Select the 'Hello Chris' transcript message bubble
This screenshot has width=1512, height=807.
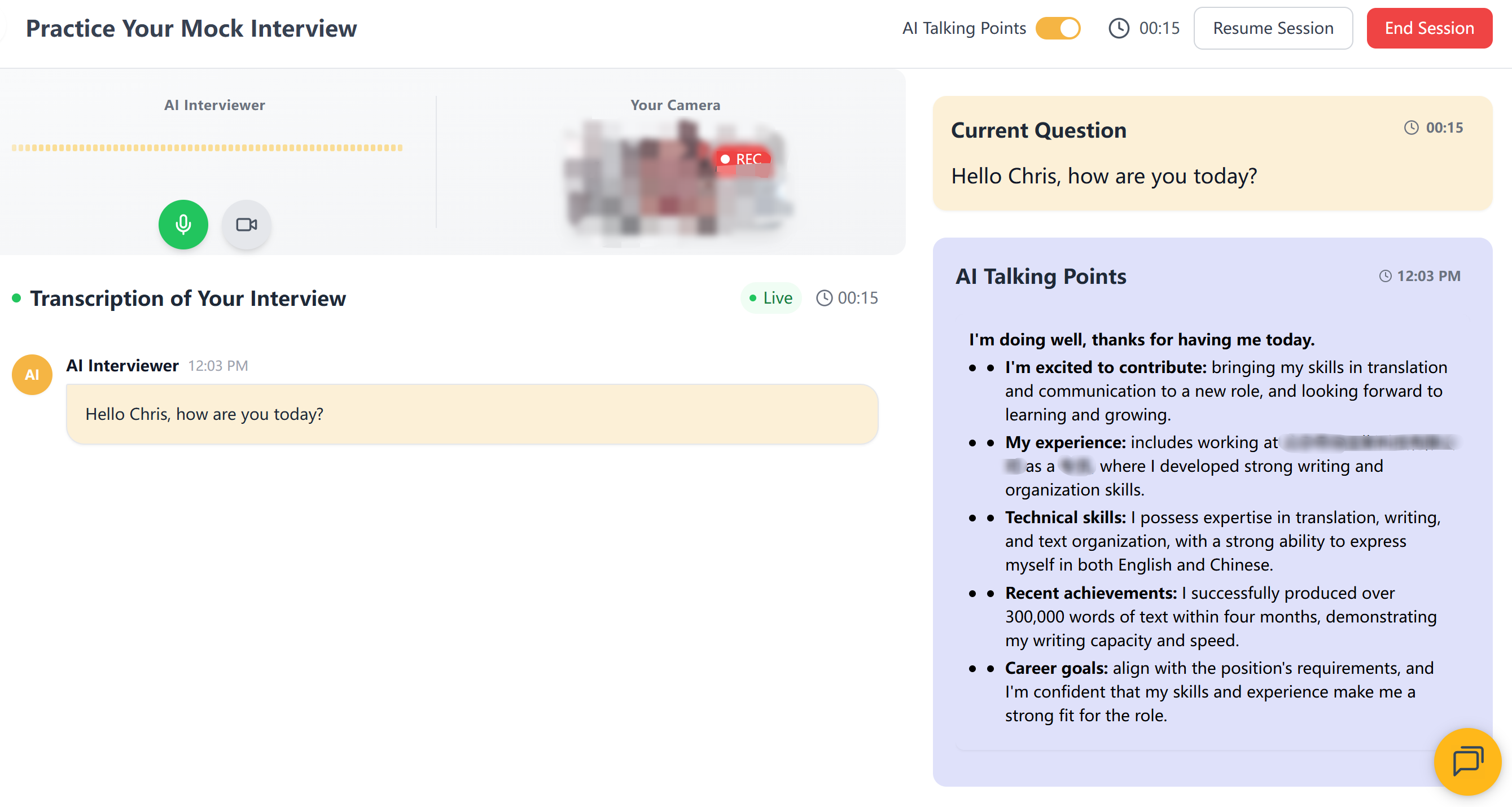pyautogui.click(x=471, y=414)
